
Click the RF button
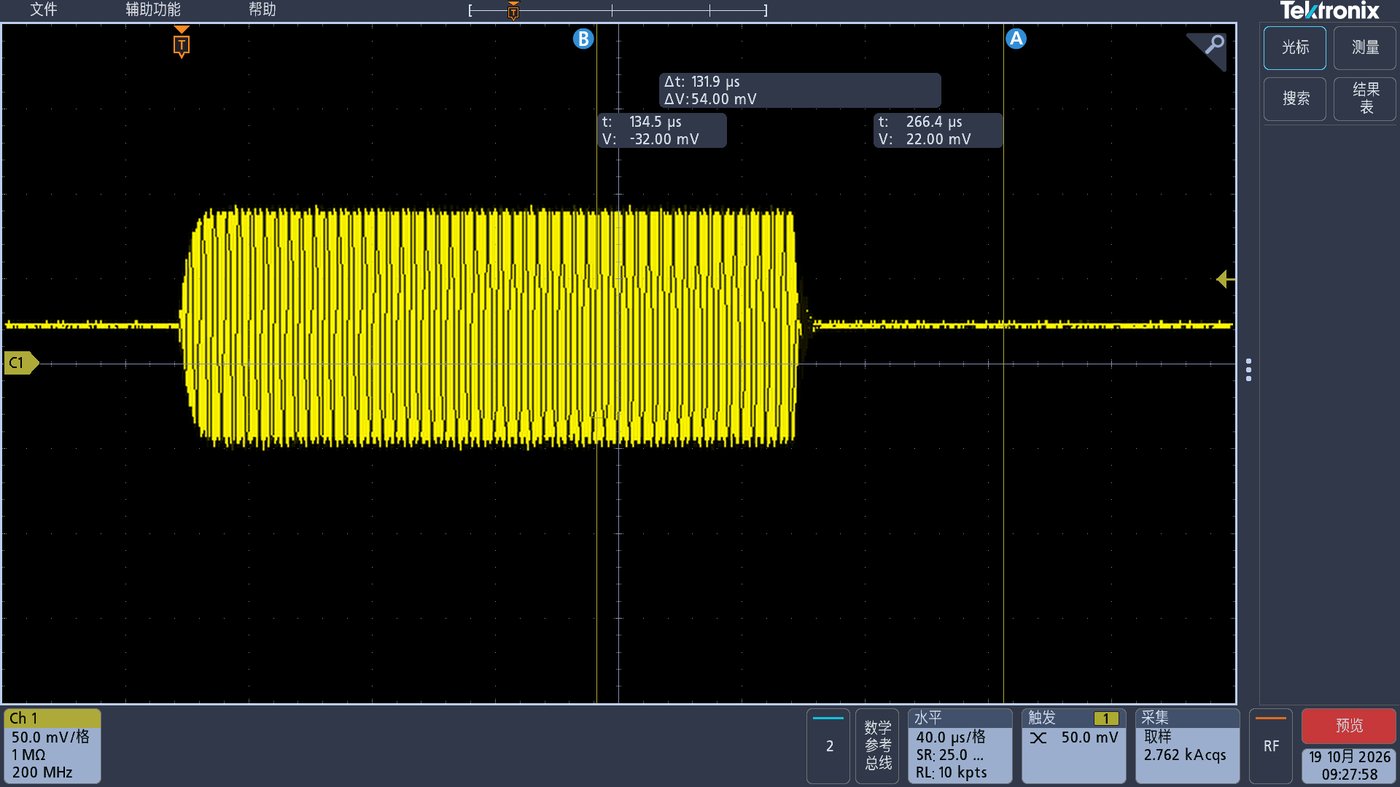[x=1271, y=746]
